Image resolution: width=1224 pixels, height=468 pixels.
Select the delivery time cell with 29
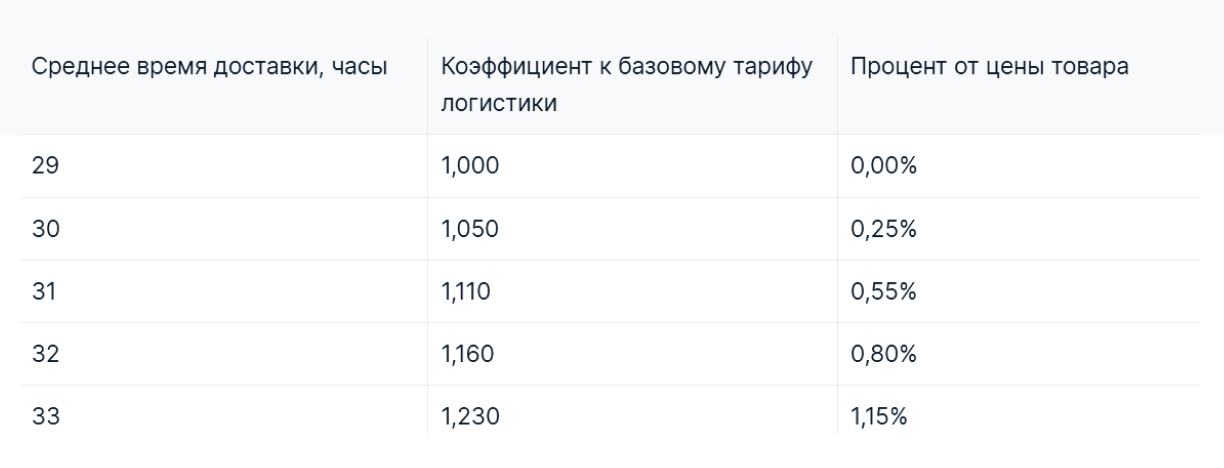[x=47, y=165]
